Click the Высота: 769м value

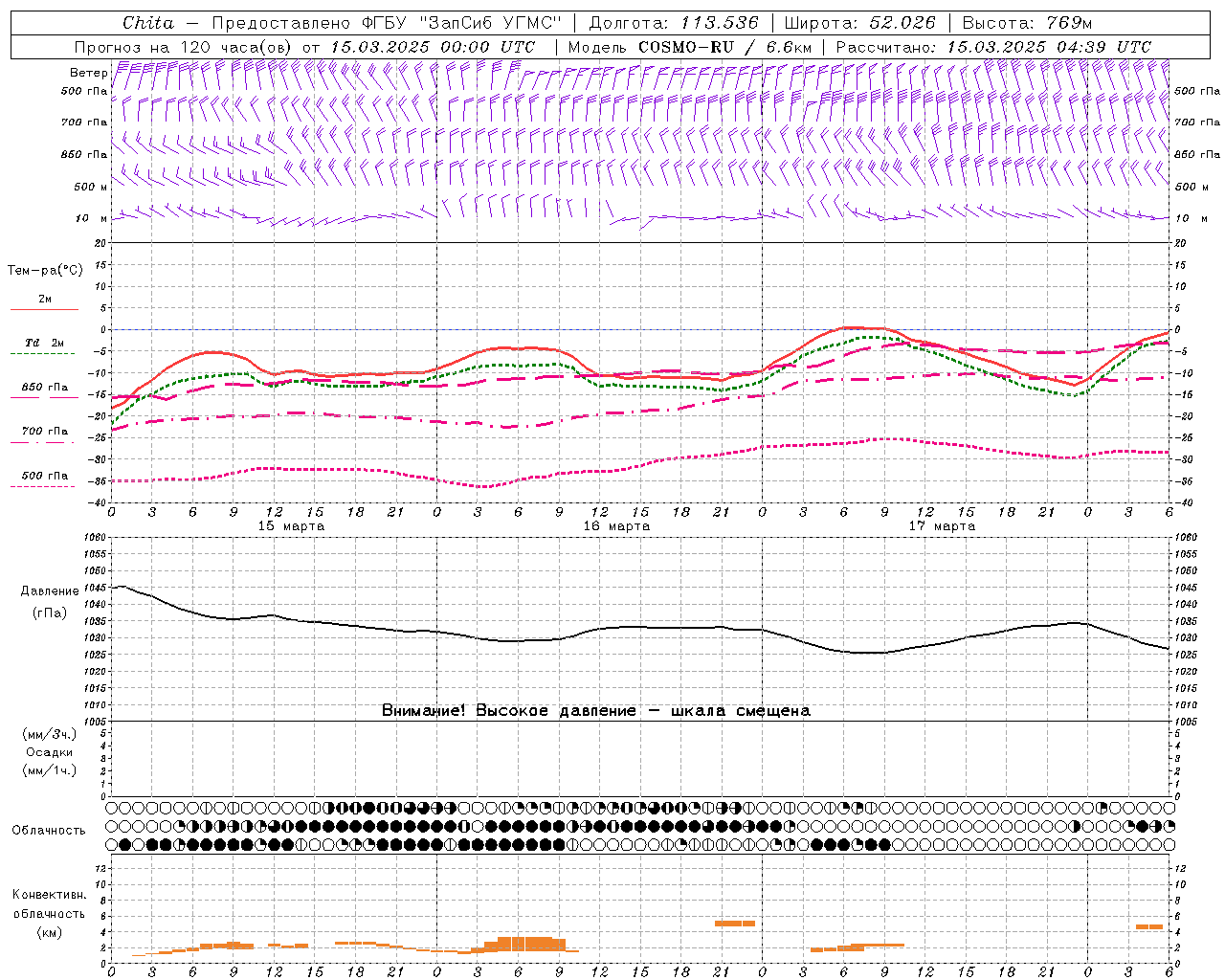pos(1027,23)
